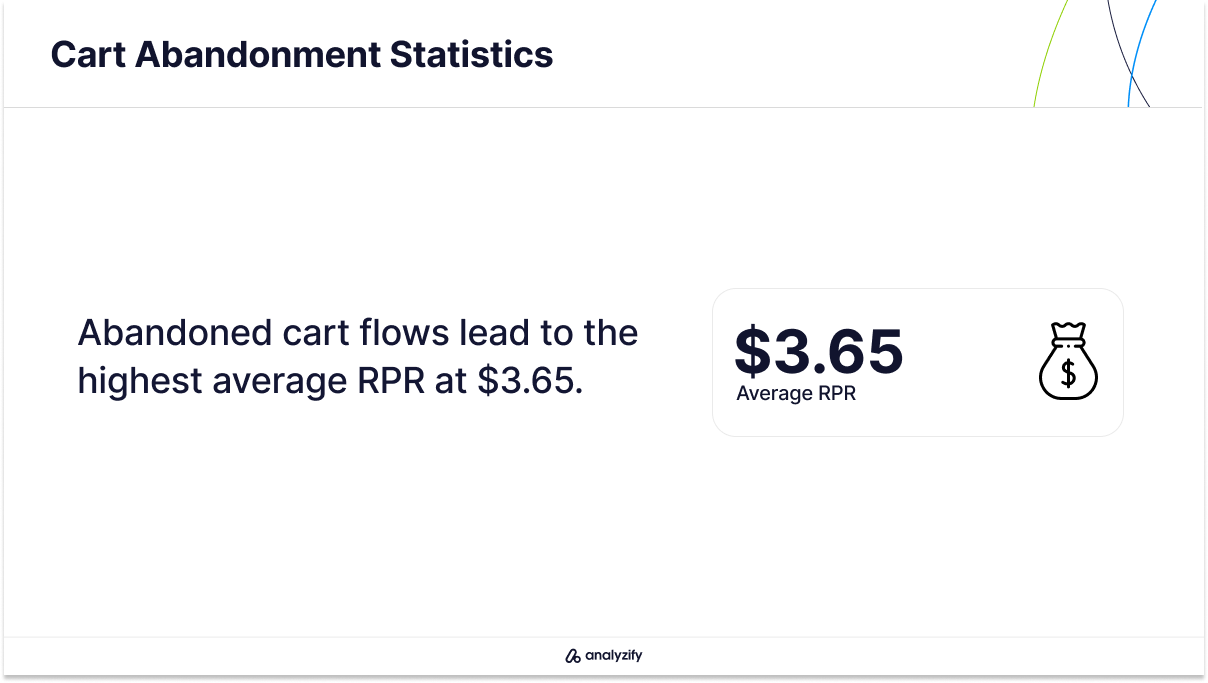The width and height of the screenshot is (1208, 683).
Task: Click RPR within the body sentence
Action: [x=391, y=381]
